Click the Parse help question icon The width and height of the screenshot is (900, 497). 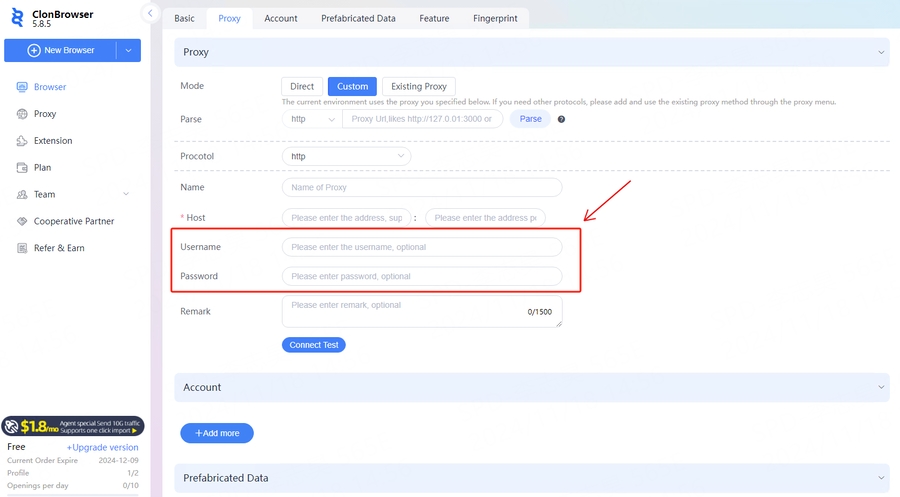561,119
